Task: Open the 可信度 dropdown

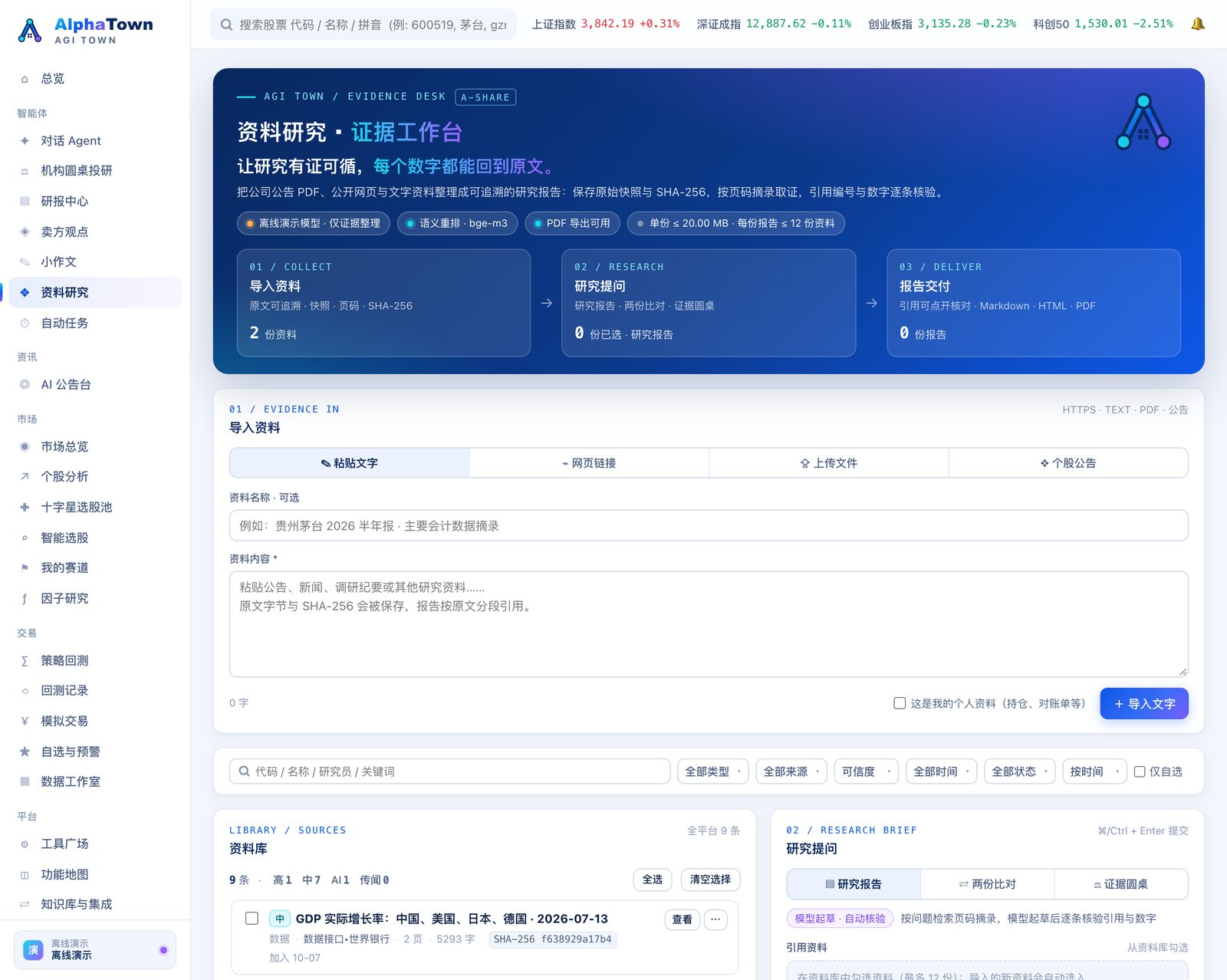Action: pos(867,771)
